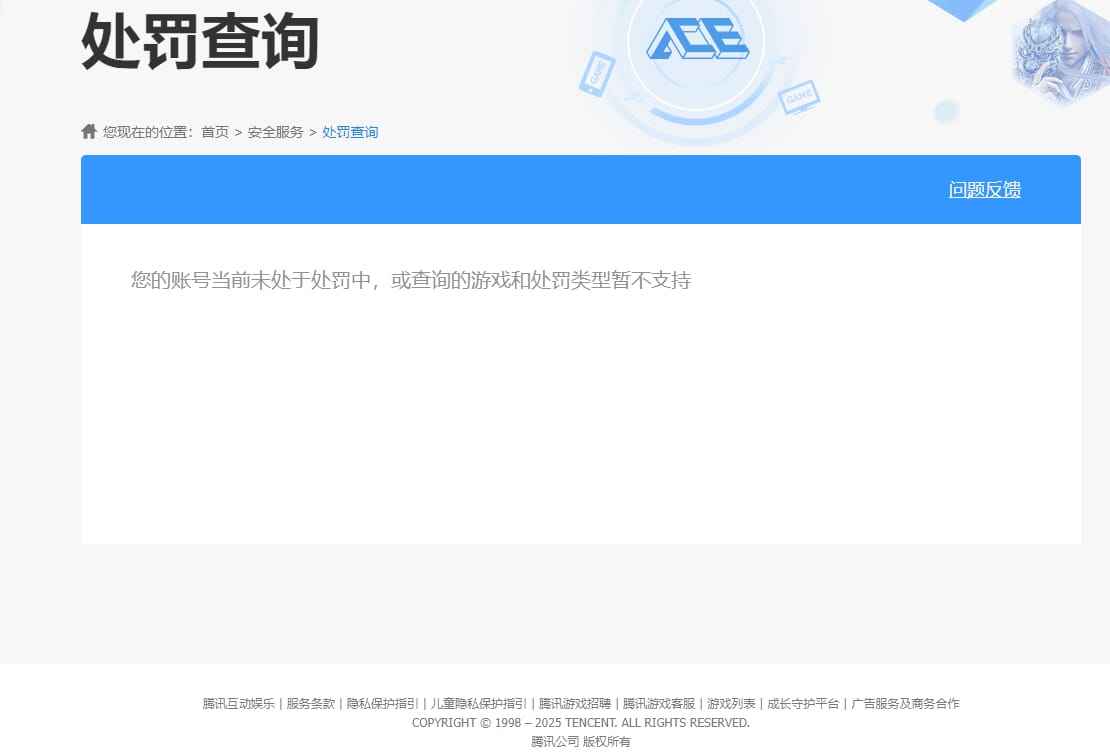Open 服务条款 footer link
Image resolution: width=1110 pixels, height=752 pixels.
[x=311, y=704]
